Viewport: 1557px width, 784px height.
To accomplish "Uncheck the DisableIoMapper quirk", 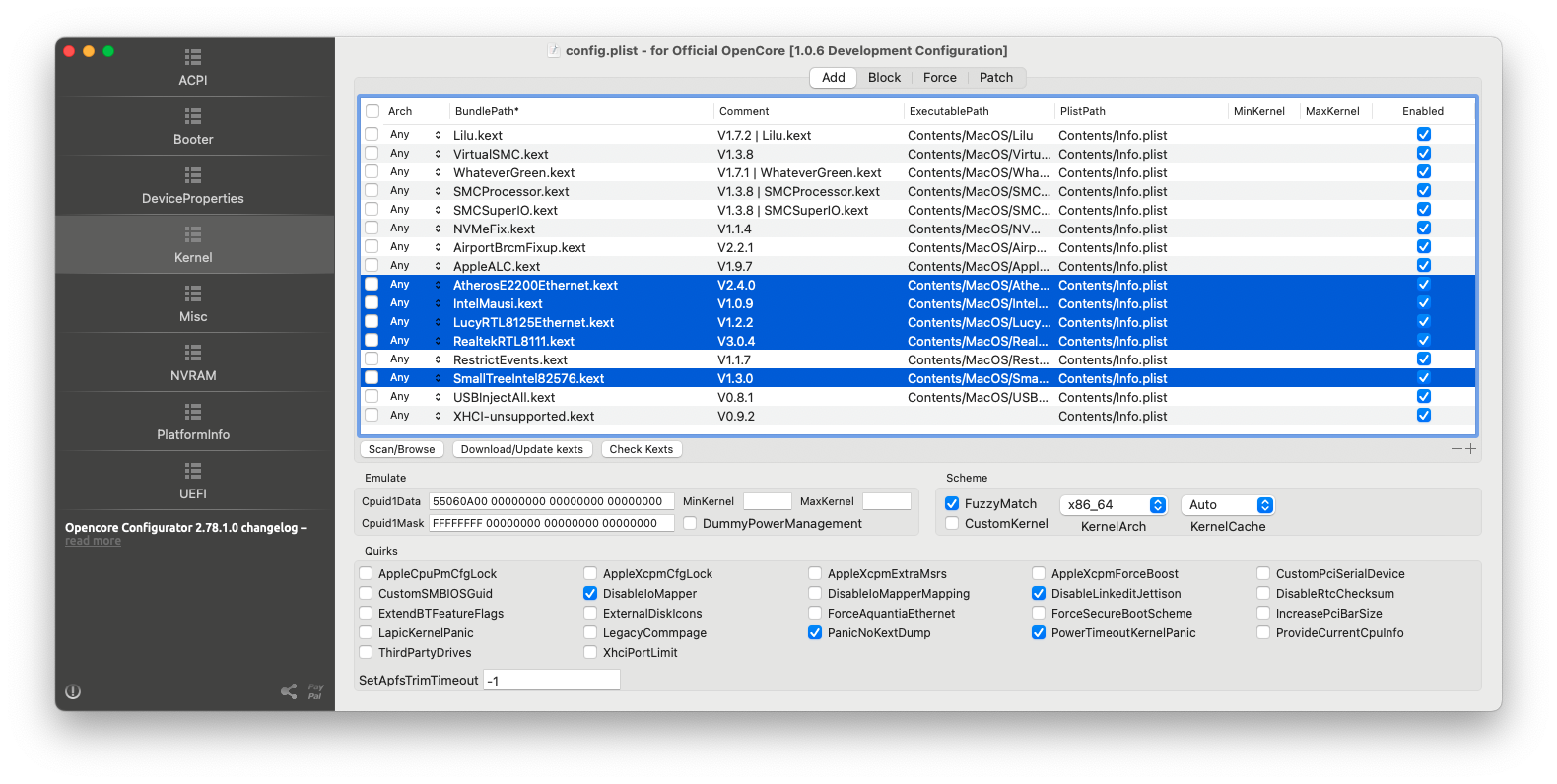I will pos(590,593).
